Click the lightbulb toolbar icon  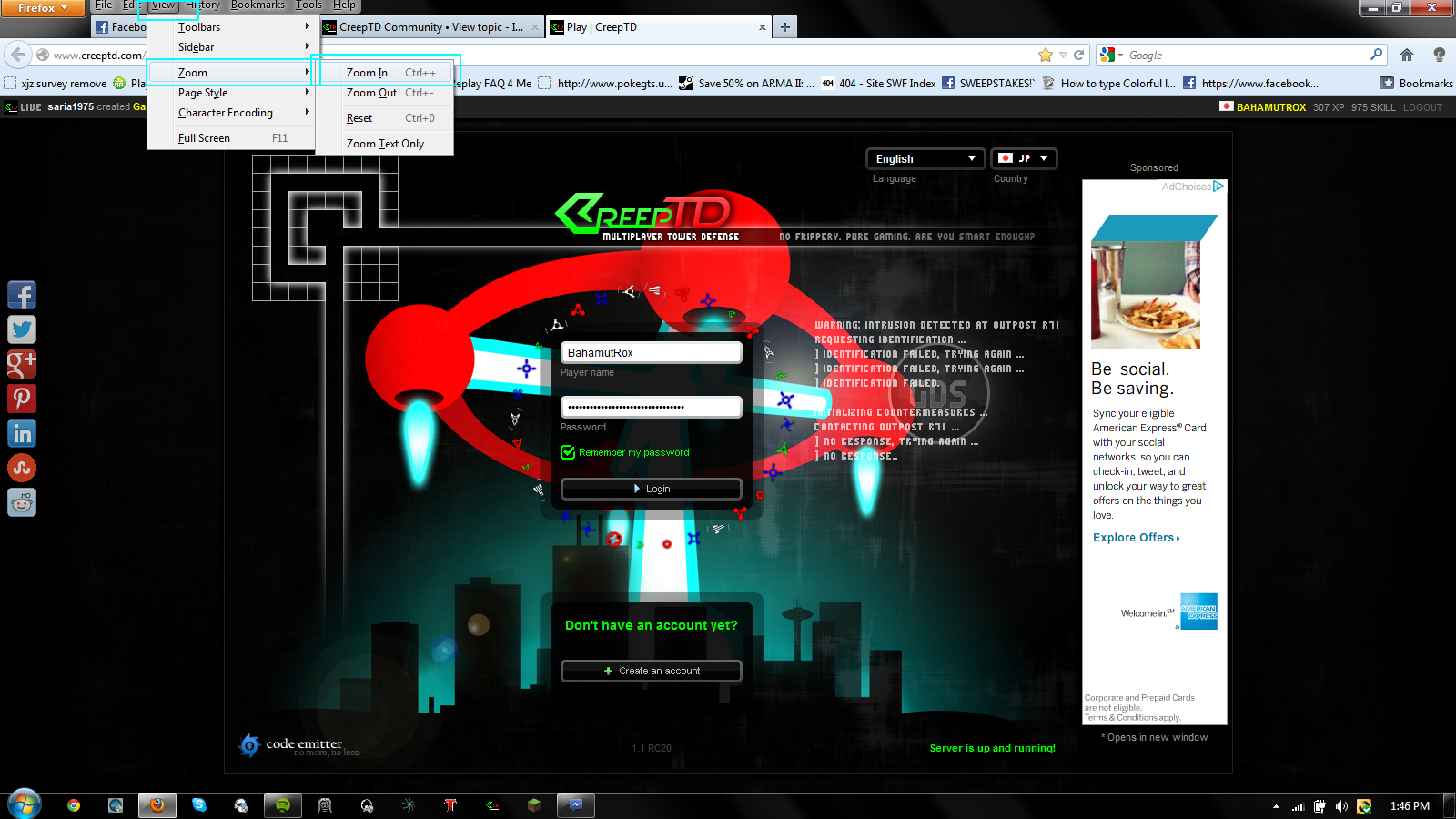1440,55
